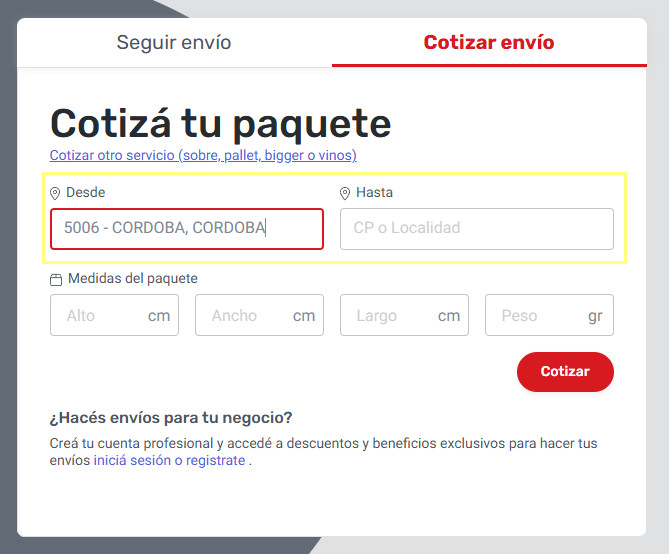The width and height of the screenshot is (669, 554).
Task: Click the ¿Hacés envíos para tu negocio? heading
Action: tap(171, 417)
